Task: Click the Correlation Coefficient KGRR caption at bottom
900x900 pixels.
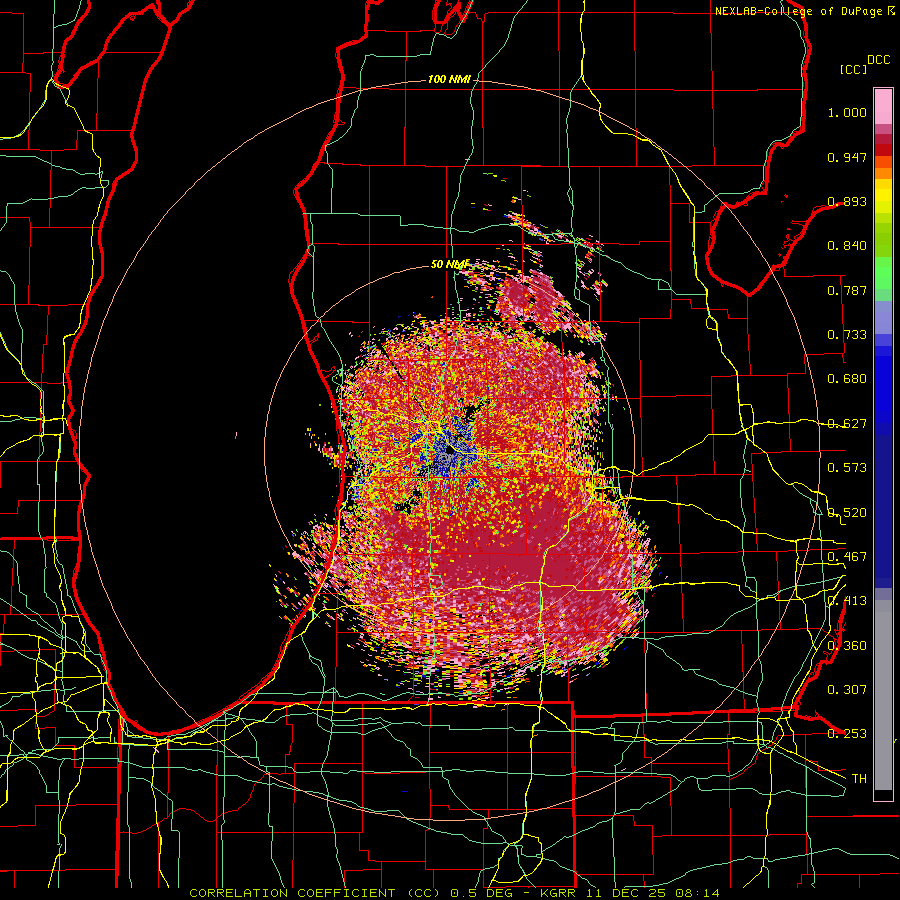Action: point(454,893)
